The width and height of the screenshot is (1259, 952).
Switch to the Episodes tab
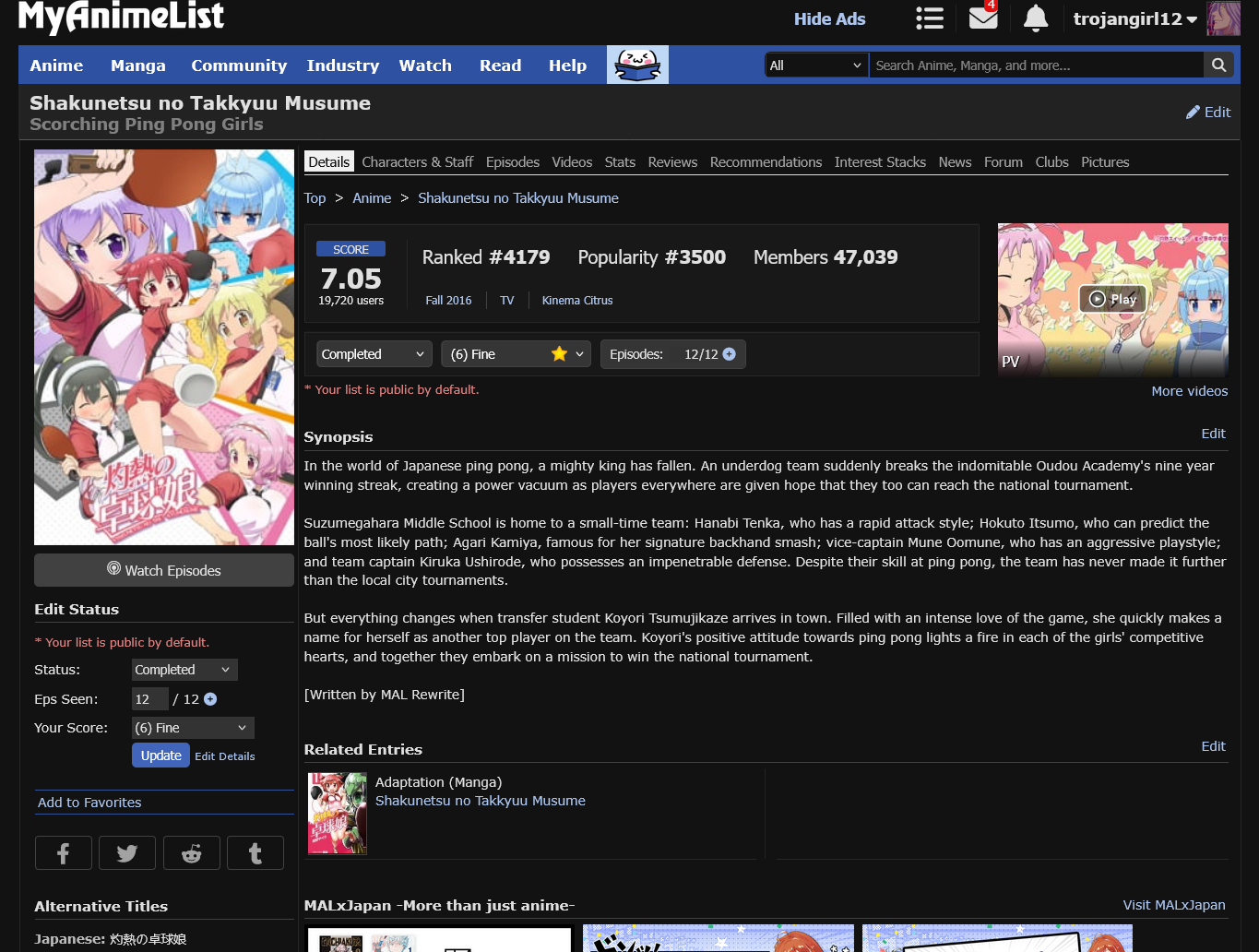(x=513, y=161)
